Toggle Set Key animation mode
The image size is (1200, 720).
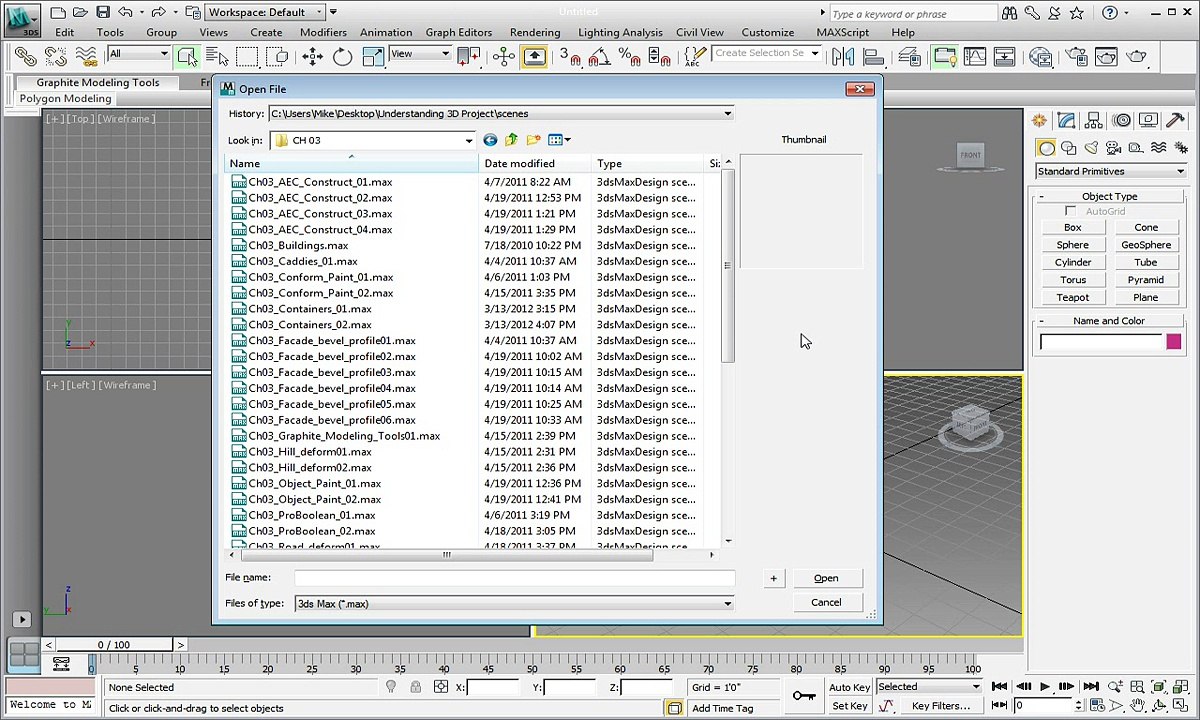[849, 706]
